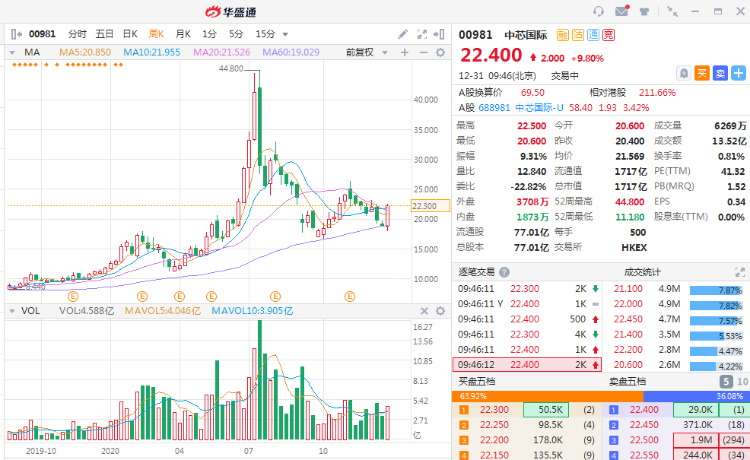Screen dimensions: 750x460
Task: Click orange 63.92% buy ratio bar
Action: tap(548, 396)
